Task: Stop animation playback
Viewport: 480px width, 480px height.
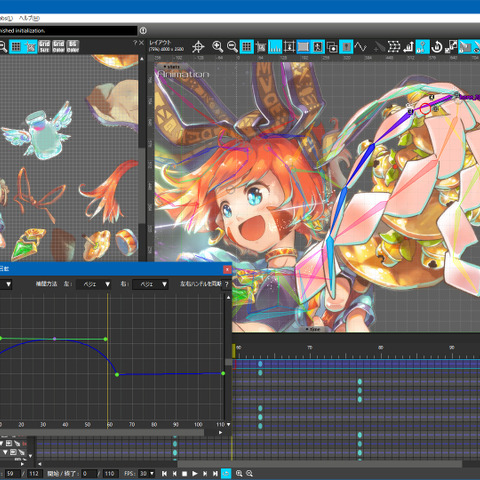Action: 184,474
